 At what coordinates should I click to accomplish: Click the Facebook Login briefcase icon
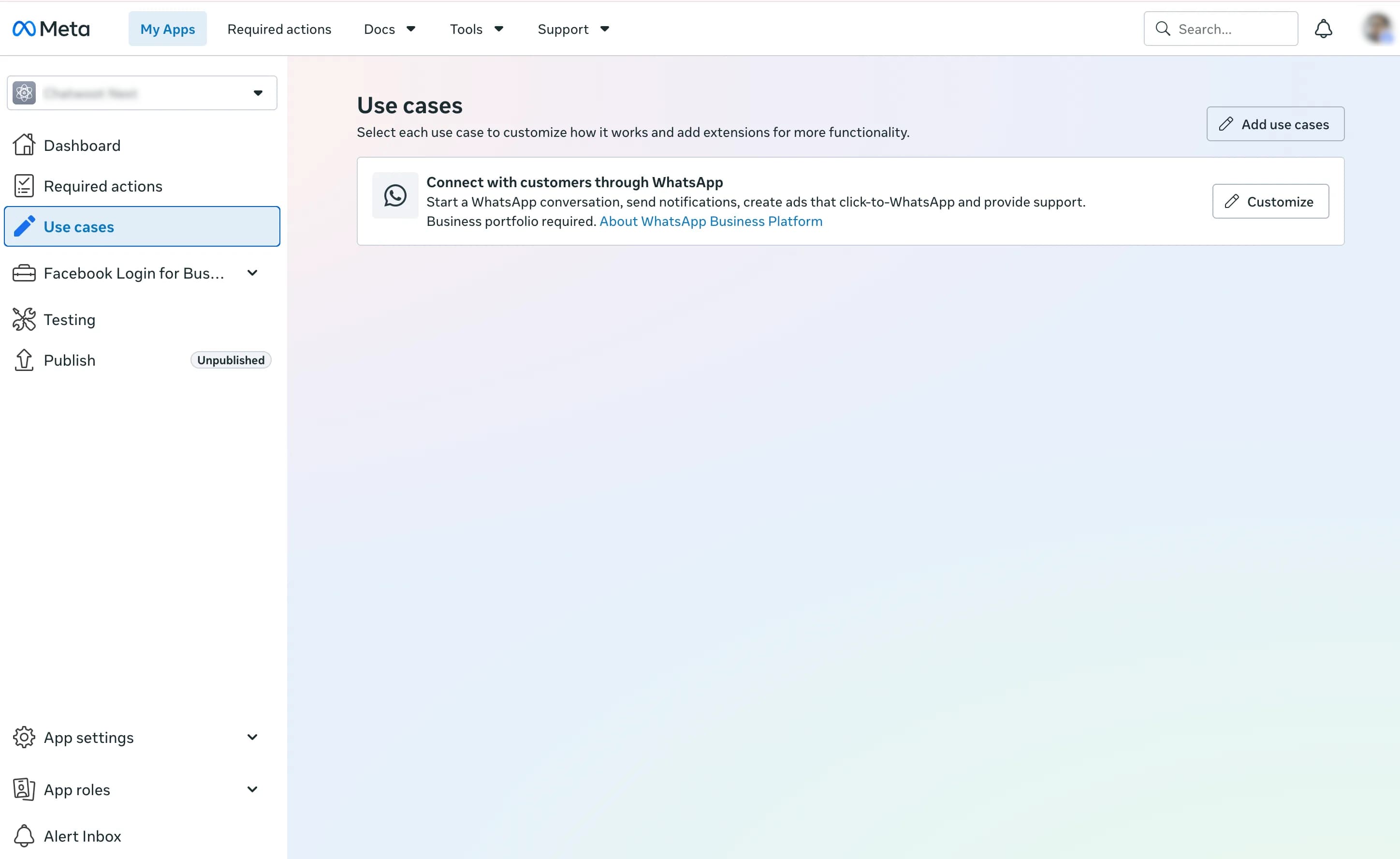(x=24, y=273)
